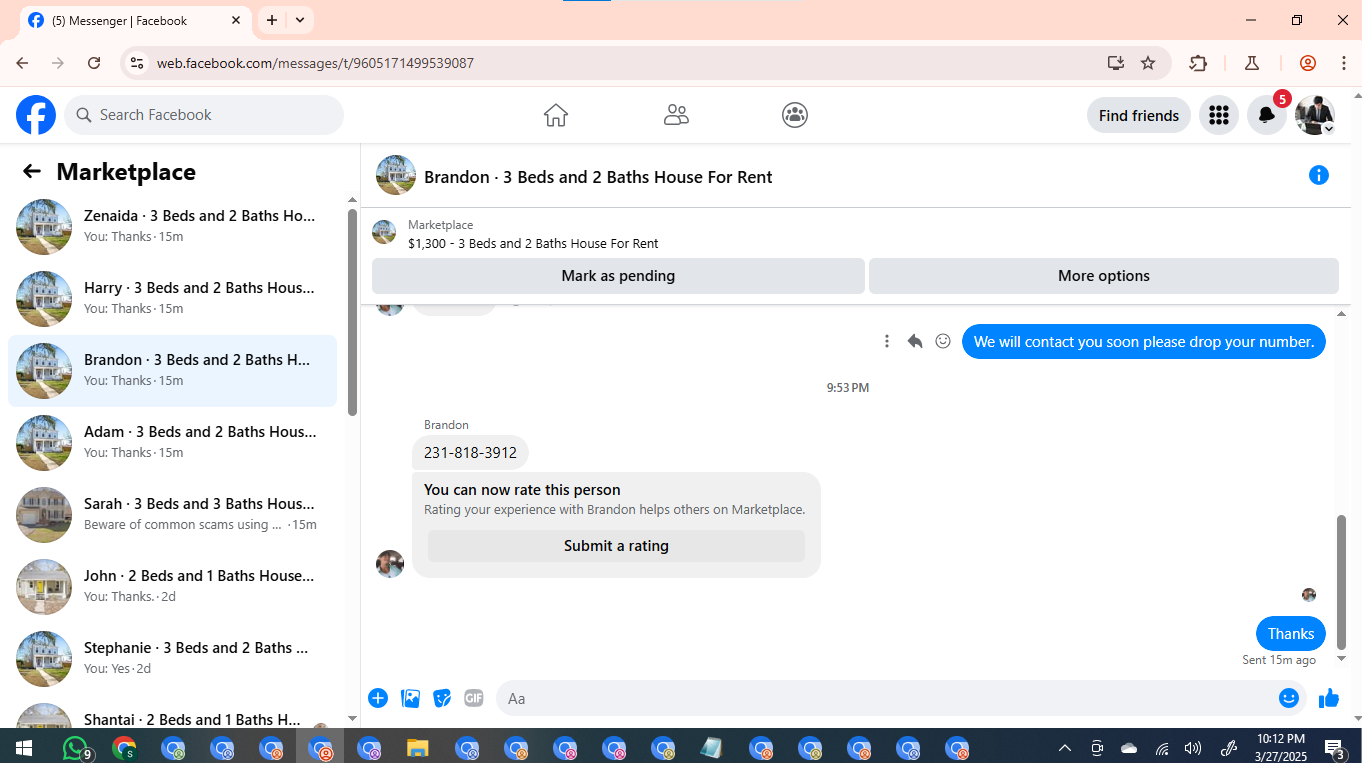Click the browser address bar URL
Image resolution: width=1362 pixels, height=763 pixels.
pyautogui.click(x=315, y=63)
